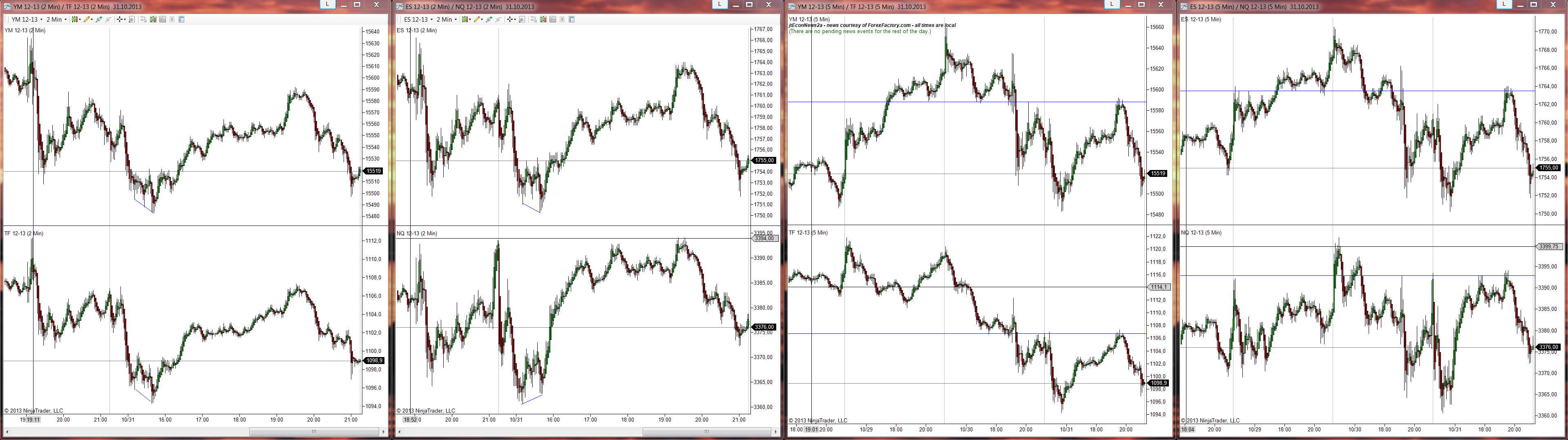Click the 'YM 12-13 (5 Min)' panel label
The height and width of the screenshot is (440, 1568).
[x=809, y=20]
